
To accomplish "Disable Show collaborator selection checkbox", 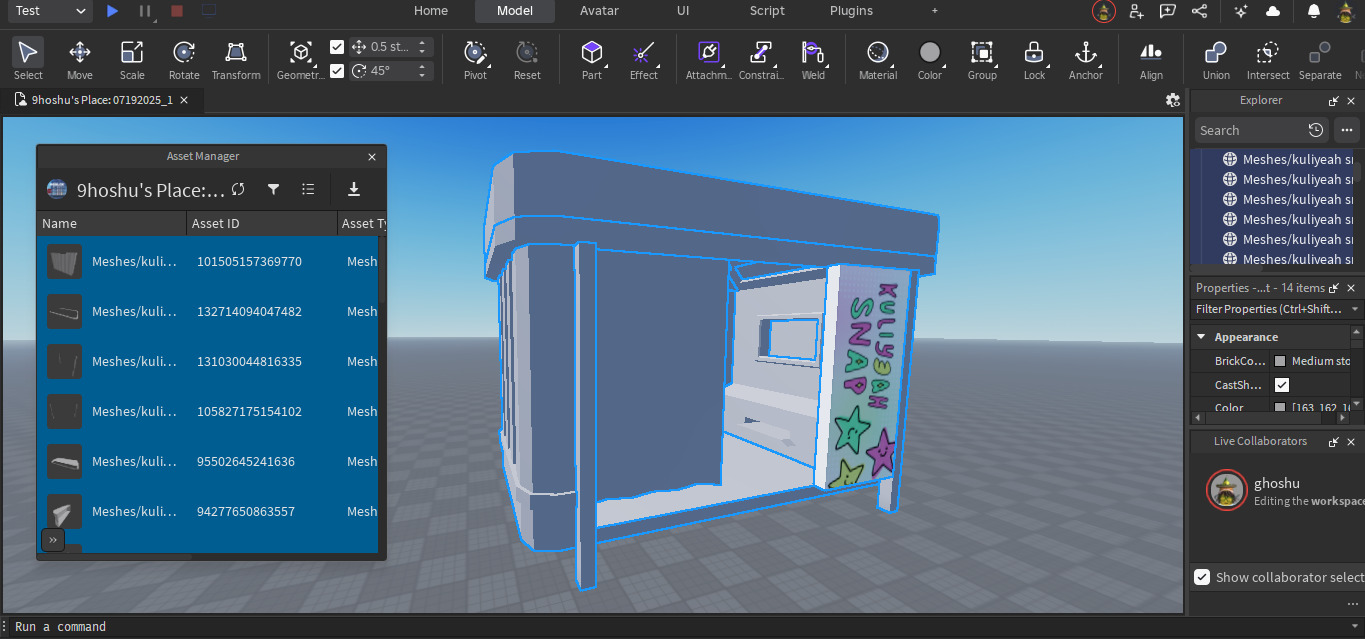I will [x=1202, y=577].
